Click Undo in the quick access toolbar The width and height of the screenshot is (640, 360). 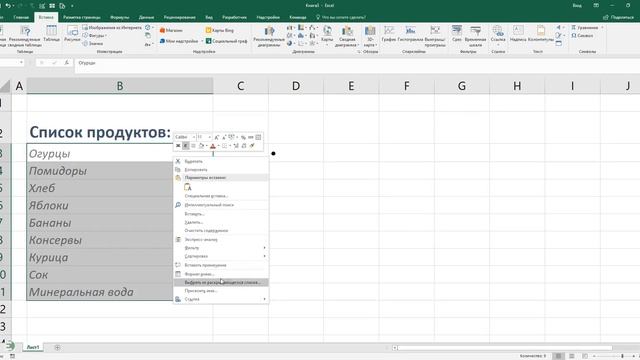click(8, 6)
